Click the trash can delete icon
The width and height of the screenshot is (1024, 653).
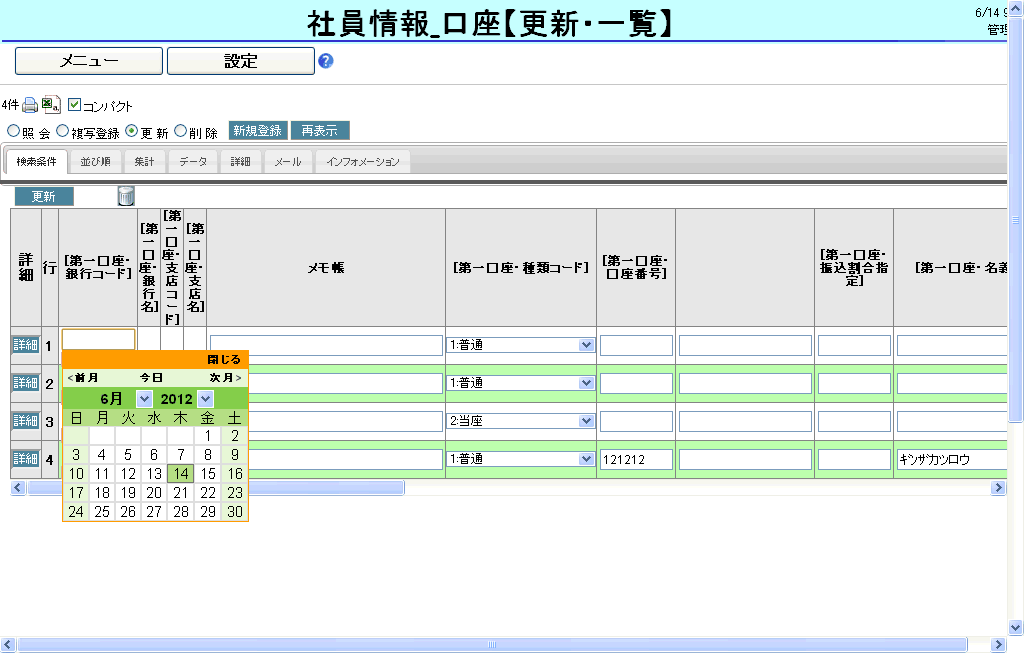(x=126, y=196)
